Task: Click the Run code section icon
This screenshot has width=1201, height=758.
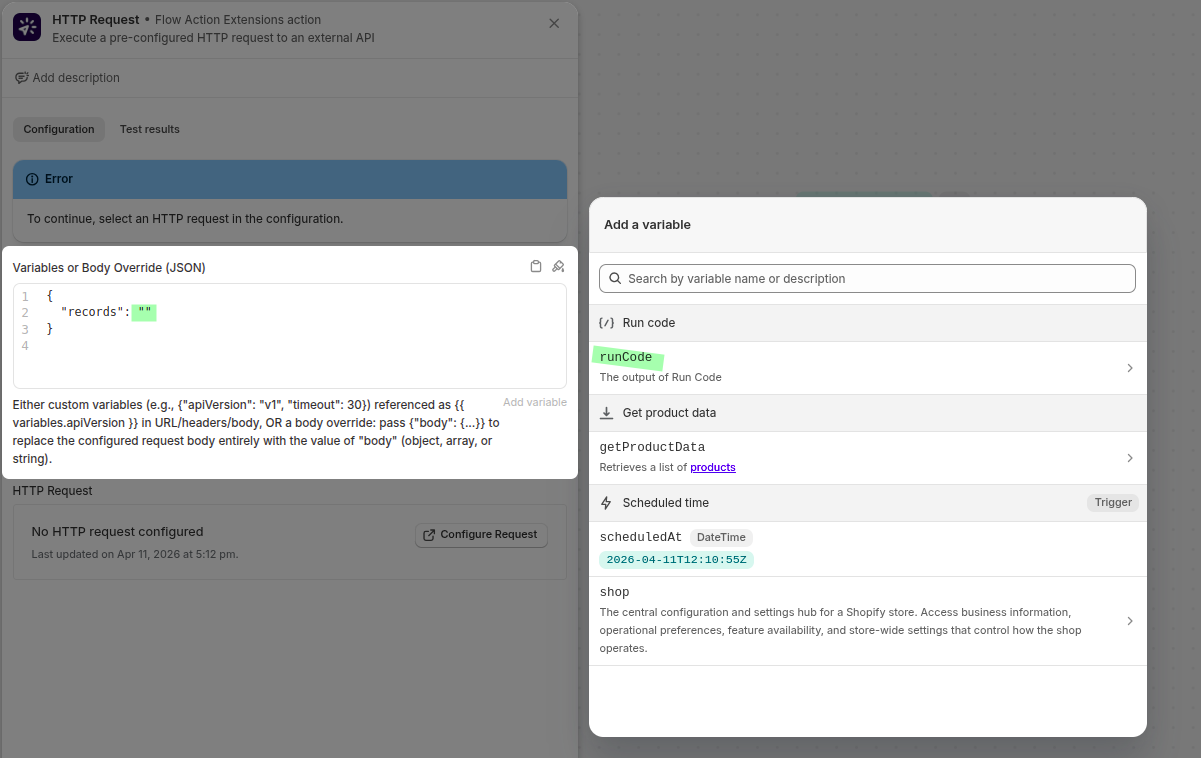Action: (606, 323)
